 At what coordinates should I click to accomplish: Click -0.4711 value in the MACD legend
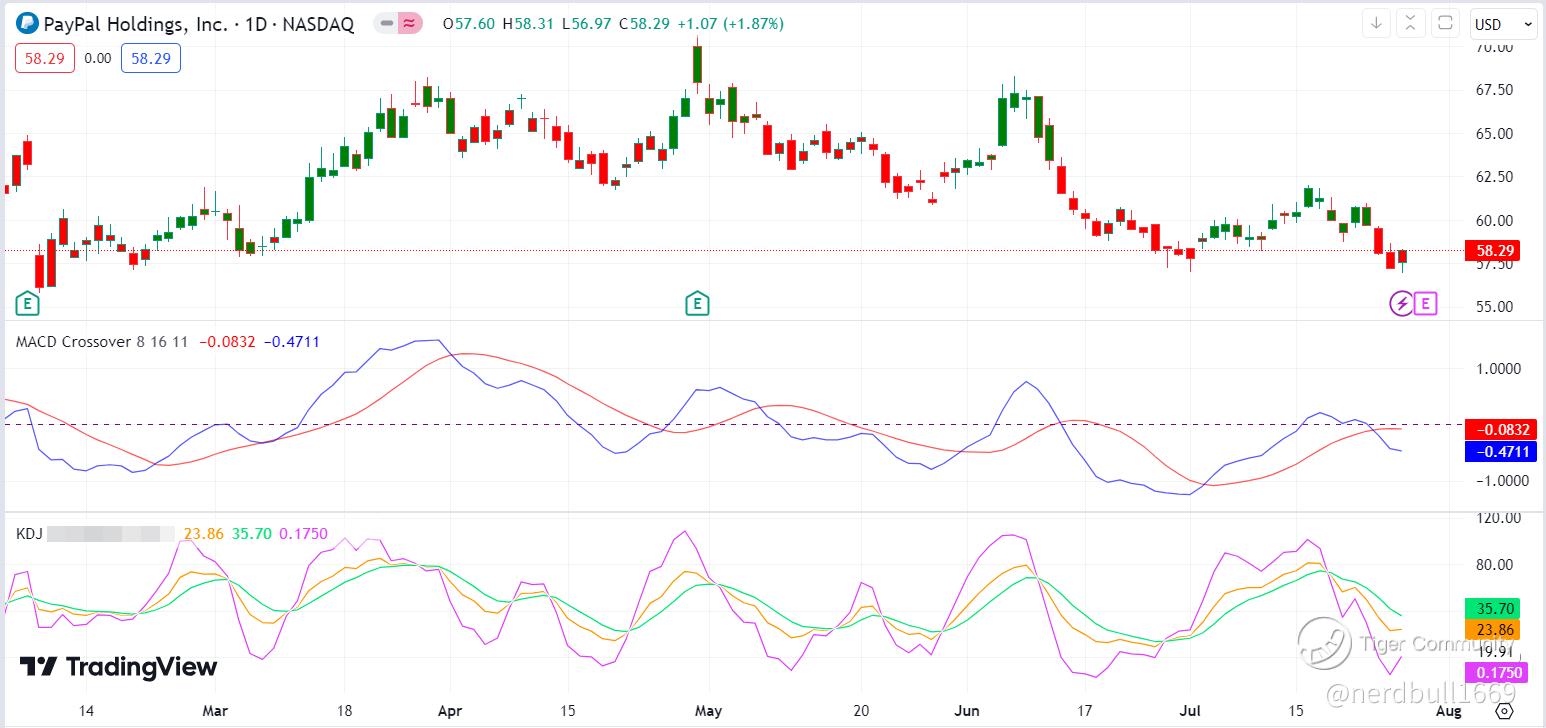coord(292,342)
